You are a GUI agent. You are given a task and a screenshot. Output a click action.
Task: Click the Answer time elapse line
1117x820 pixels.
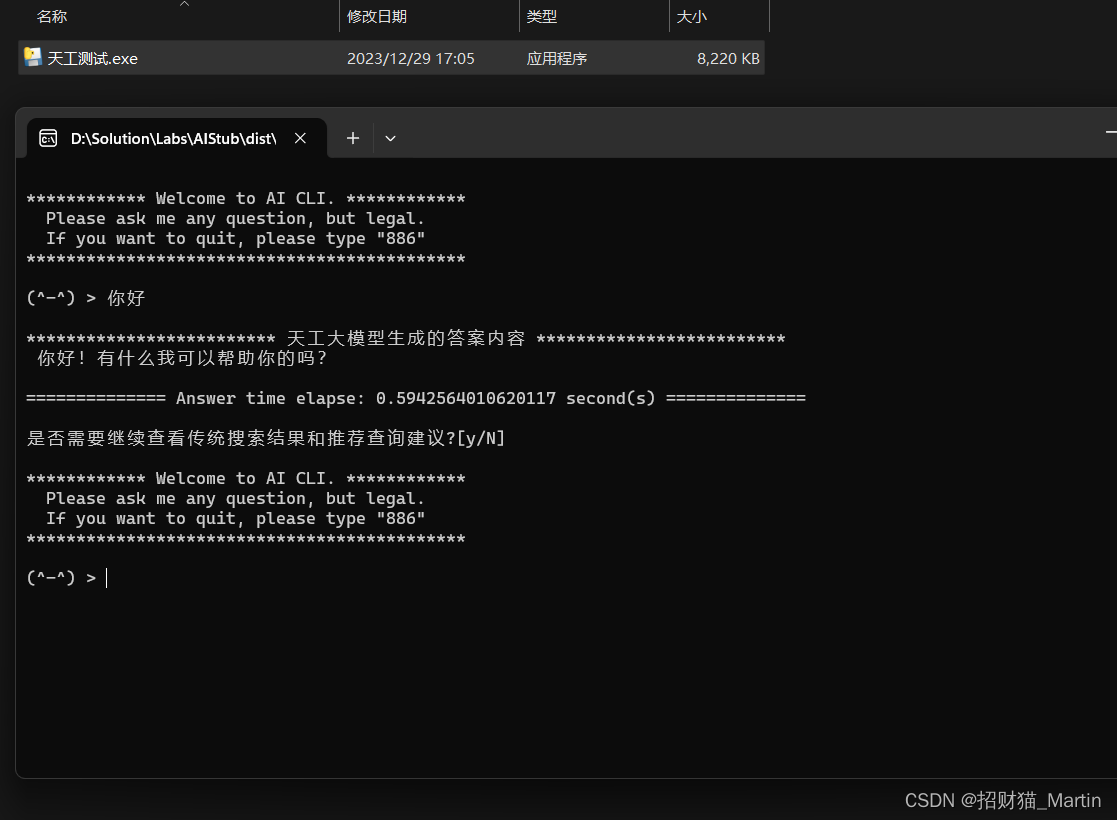(x=416, y=398)
